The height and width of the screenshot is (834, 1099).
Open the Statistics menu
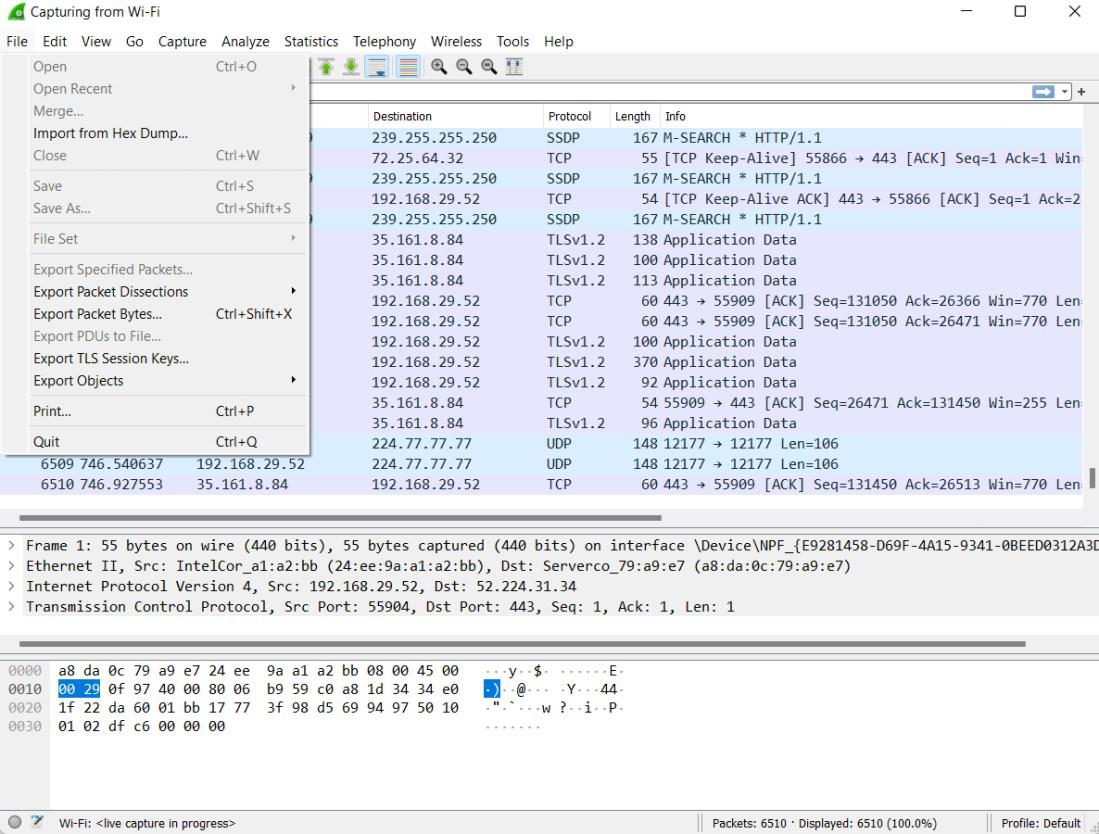(x=311, y=41)
